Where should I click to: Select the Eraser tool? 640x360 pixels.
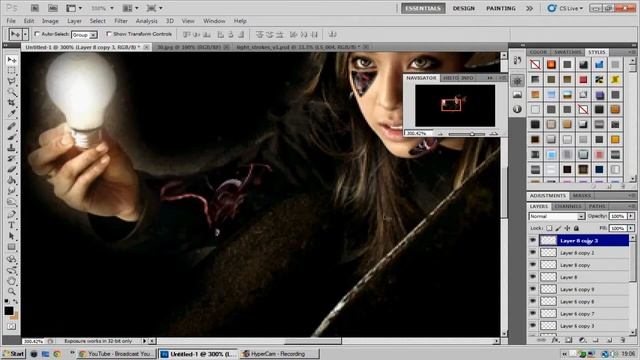(11, 169)
